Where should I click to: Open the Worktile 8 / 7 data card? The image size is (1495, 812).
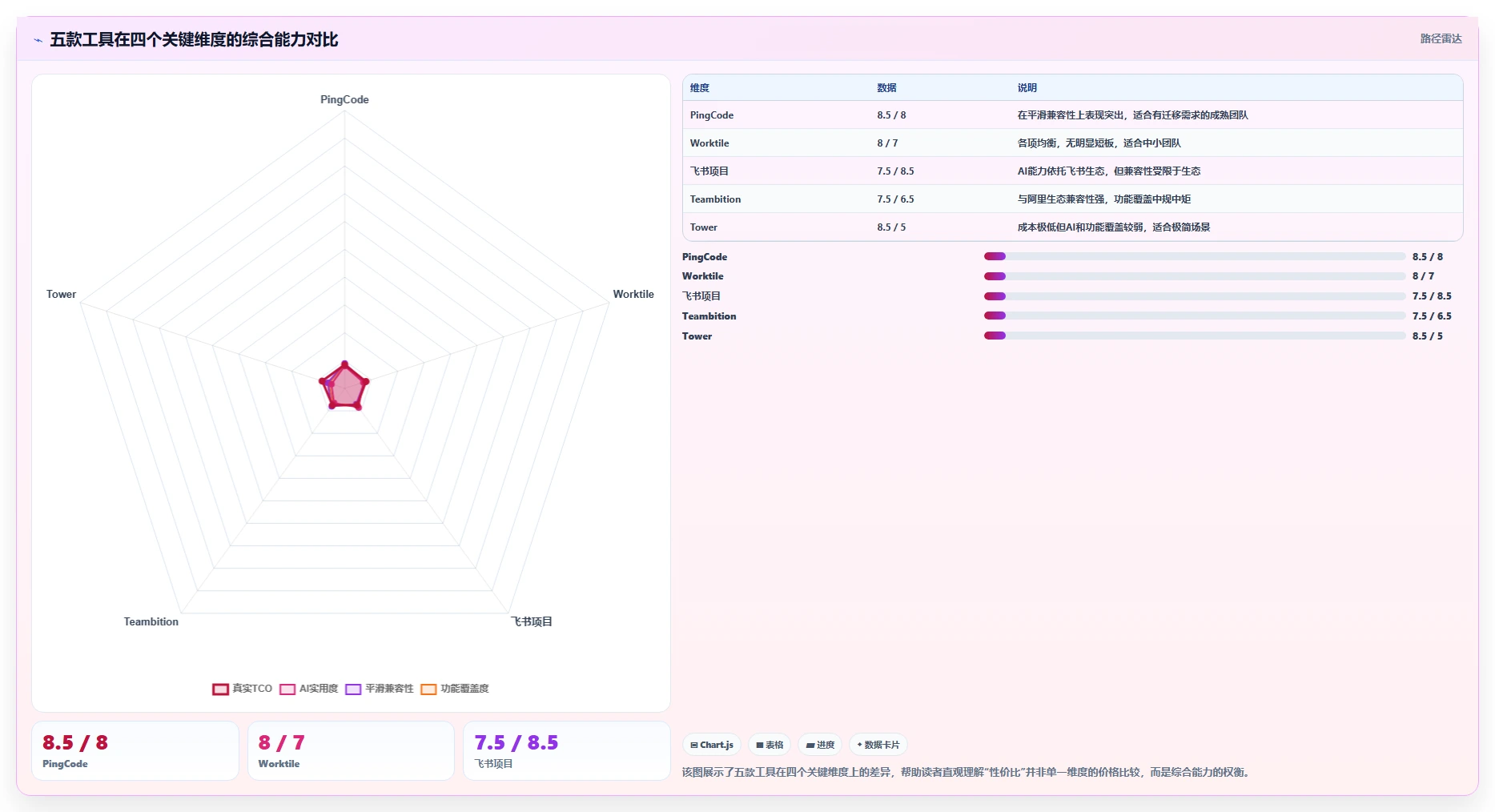tap(351, 751)
